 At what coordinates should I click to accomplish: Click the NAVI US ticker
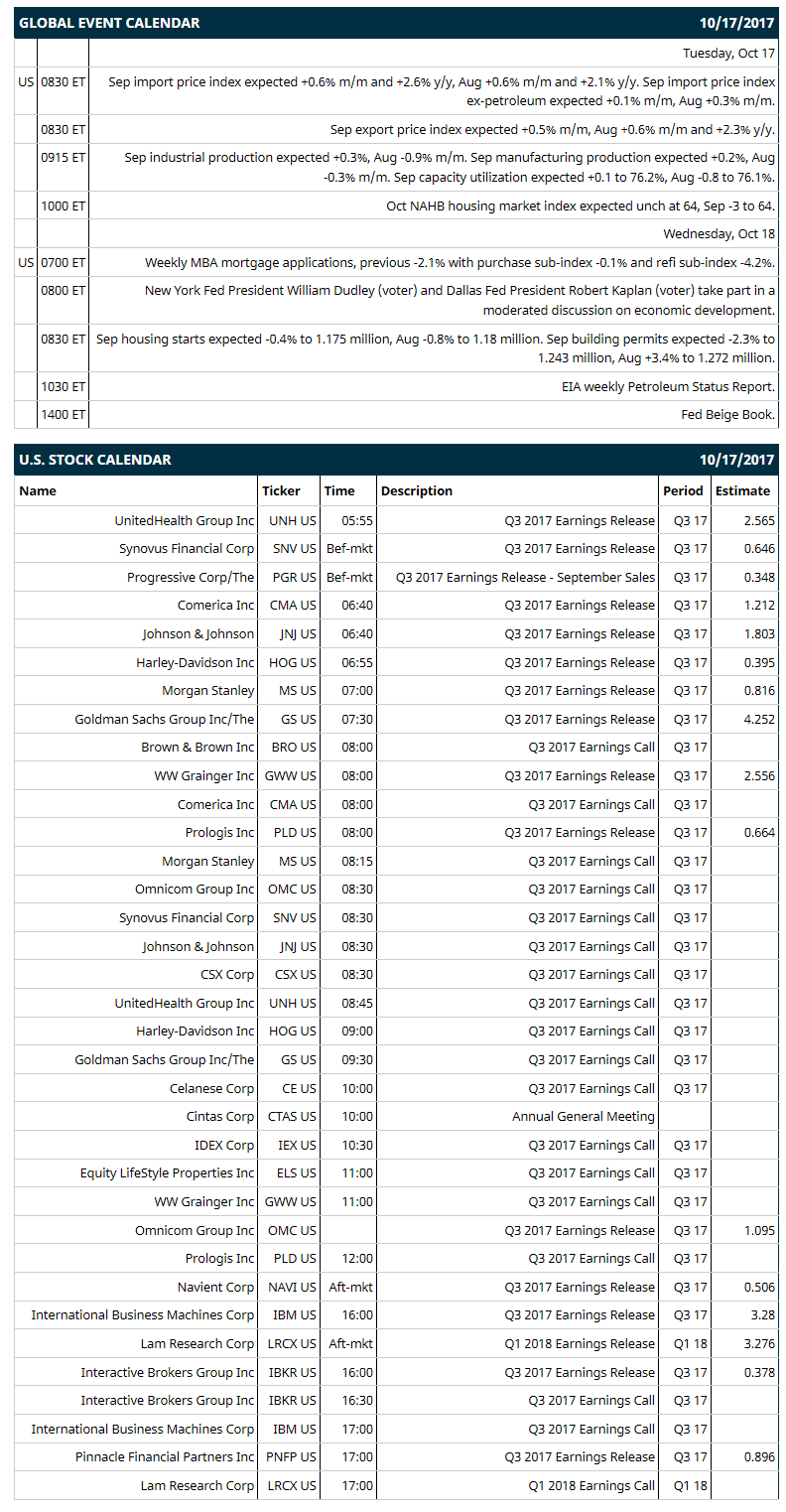click(x=292, y=1287)
